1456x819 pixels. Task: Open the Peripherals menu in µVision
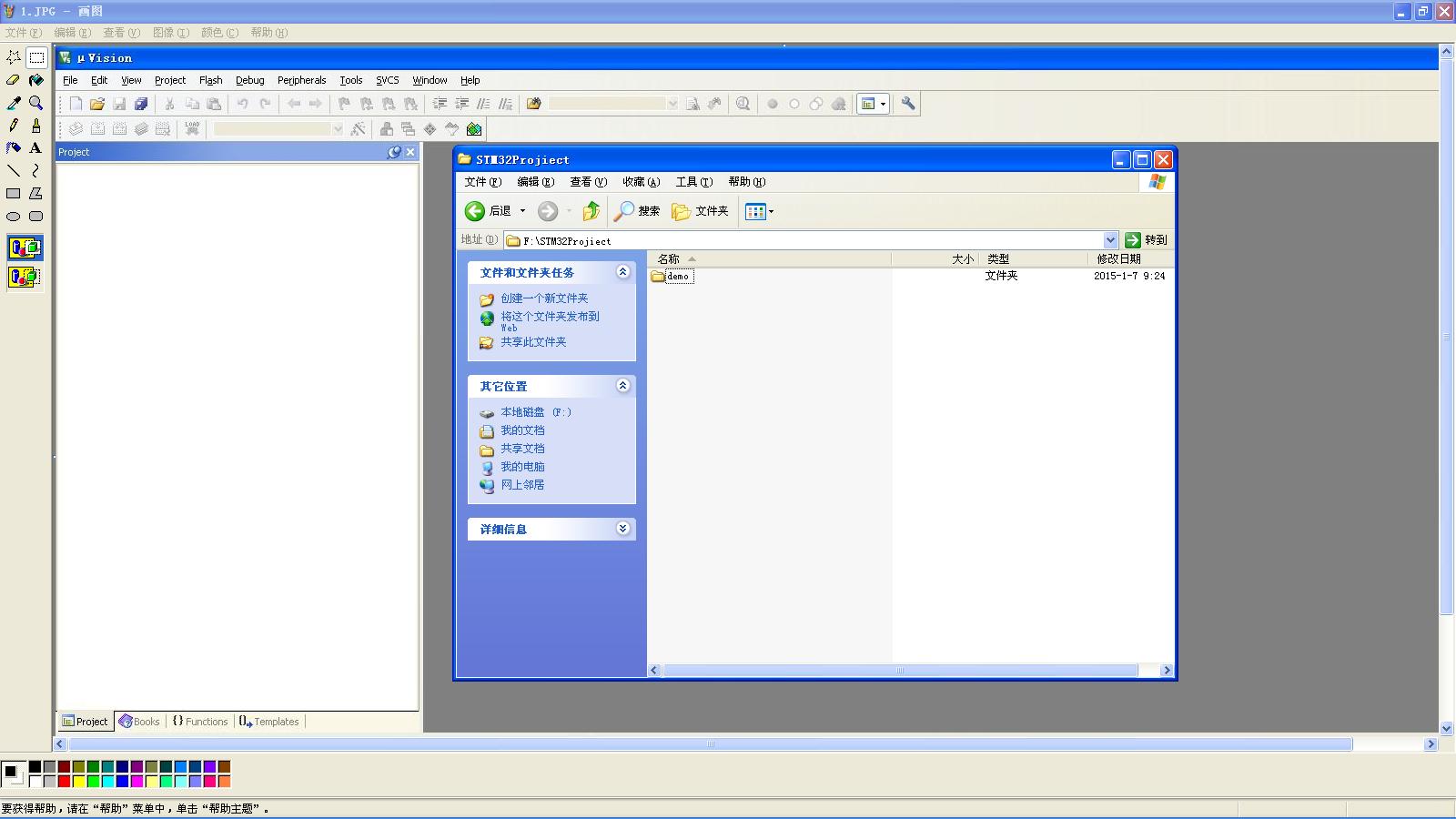pyautogui.click(x=302, y=80)
